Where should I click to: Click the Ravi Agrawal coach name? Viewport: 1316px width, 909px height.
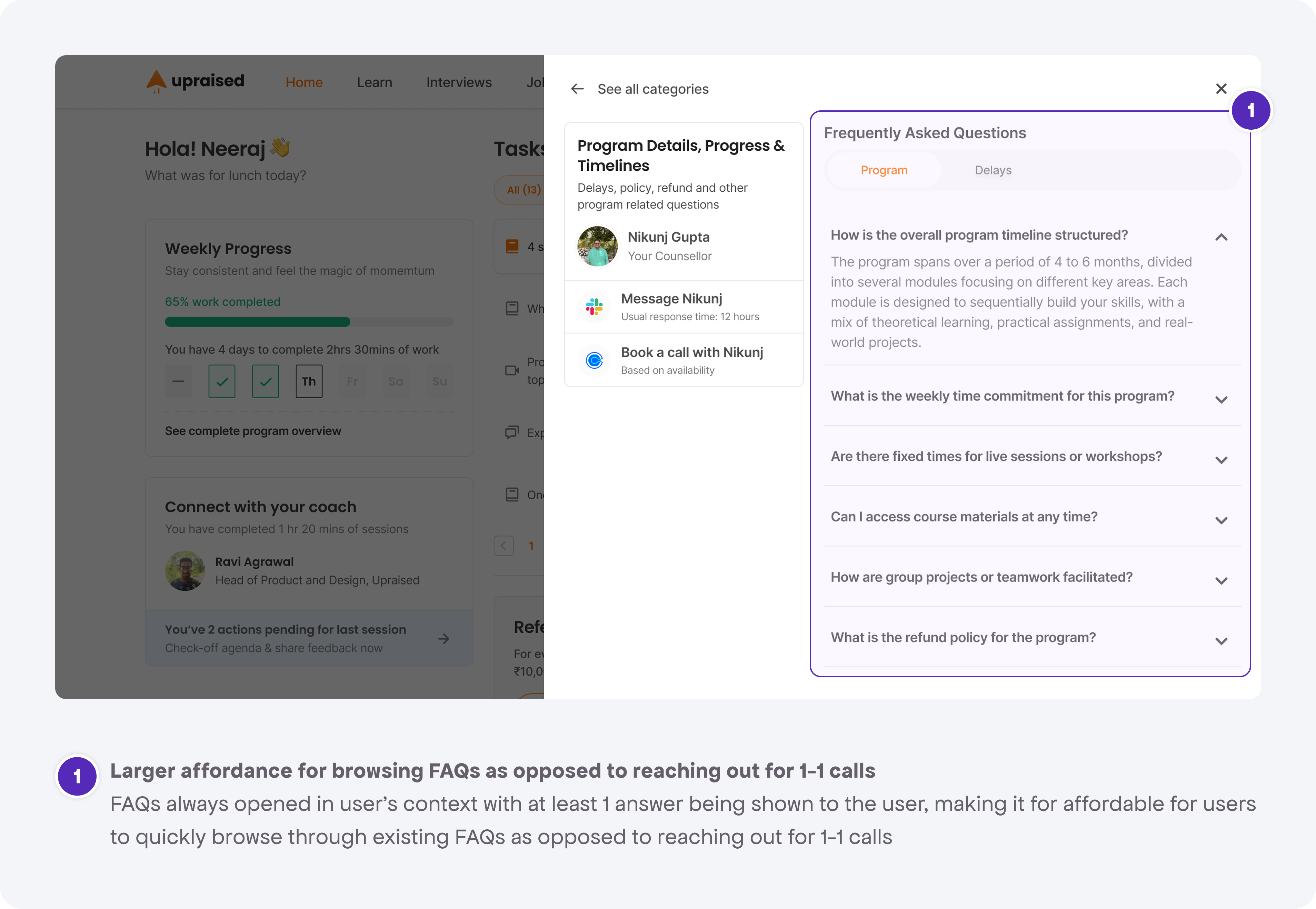coord(255,562)
